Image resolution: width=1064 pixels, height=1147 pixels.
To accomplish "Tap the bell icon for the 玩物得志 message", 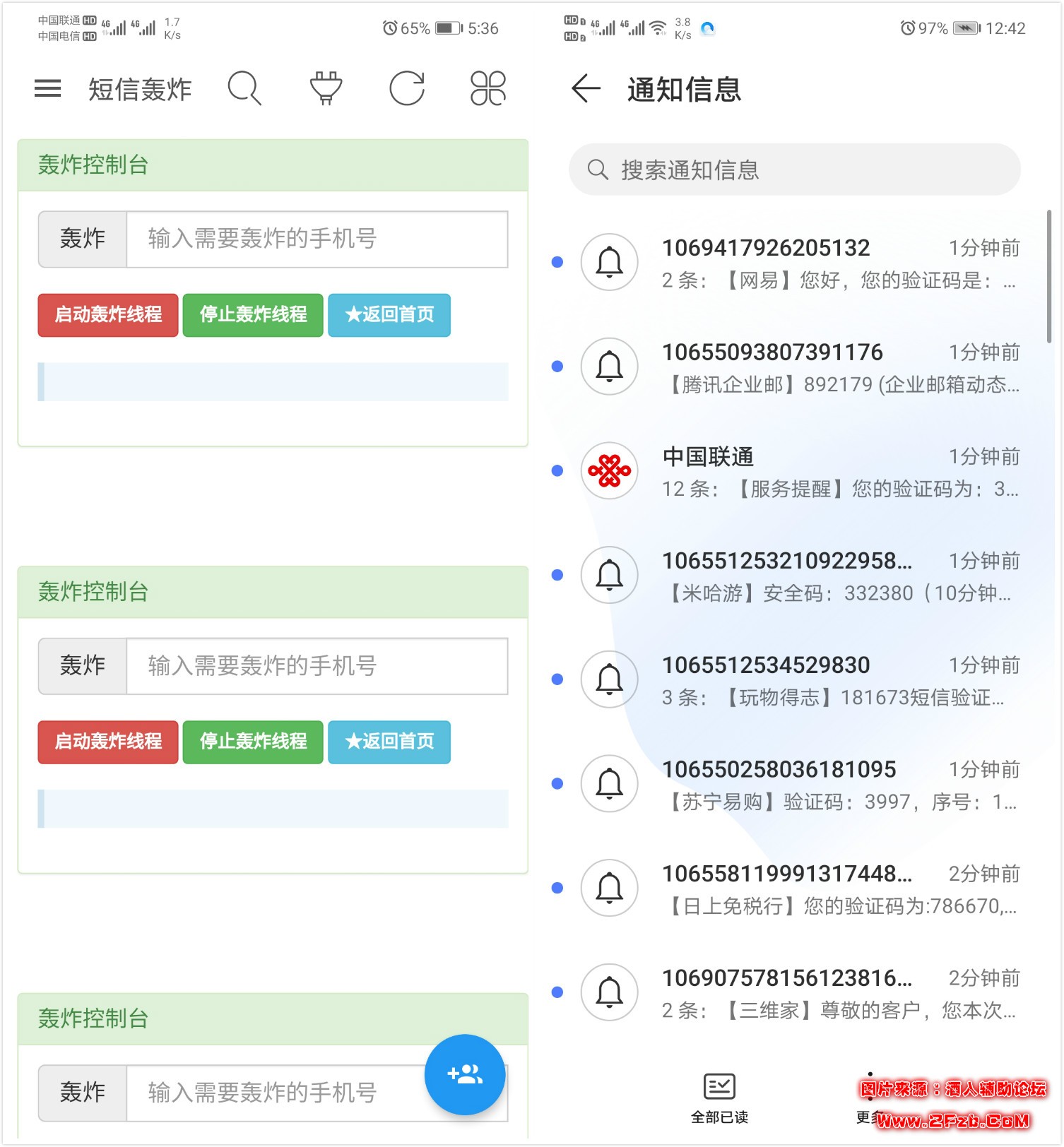I will point(609,679).
